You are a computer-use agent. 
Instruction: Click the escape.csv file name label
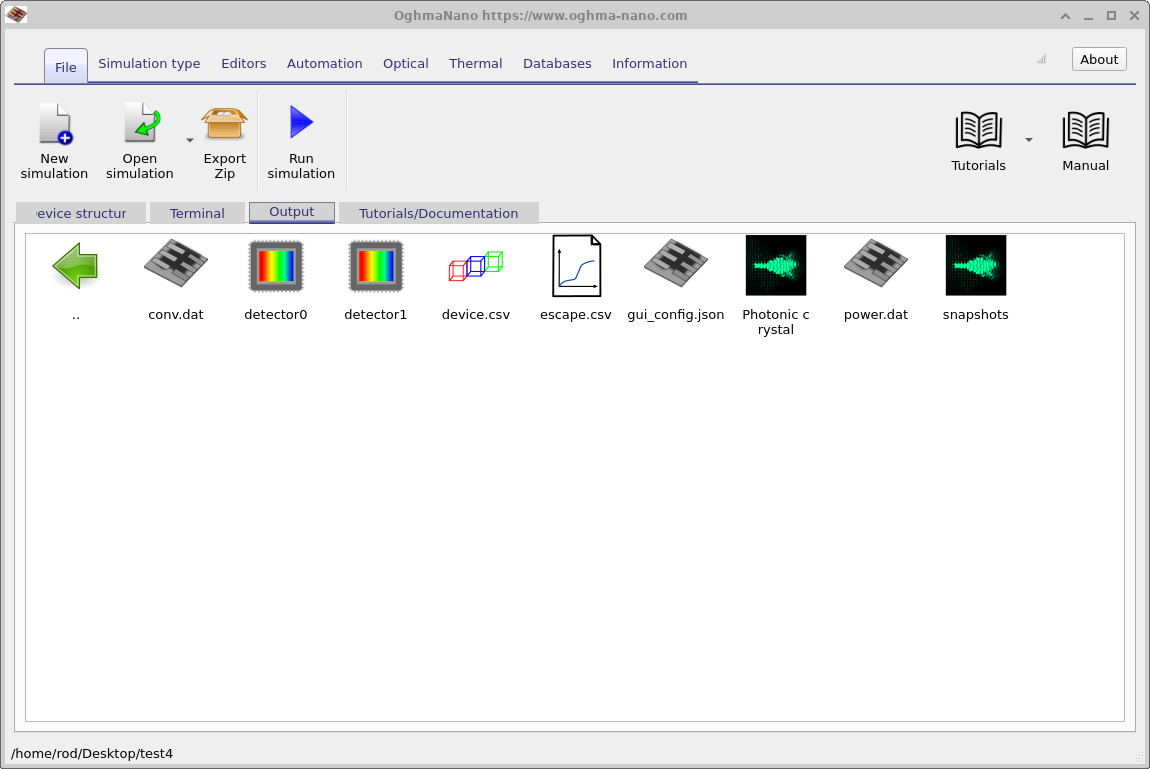(x=576, y=314)
